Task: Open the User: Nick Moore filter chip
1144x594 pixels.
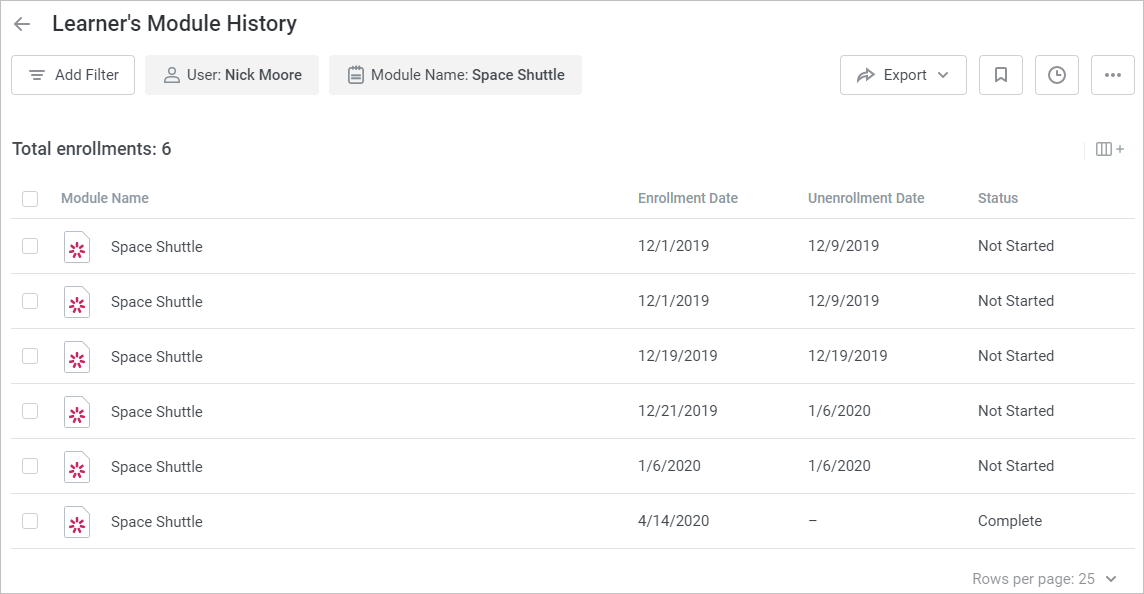Action: point(232,74)
